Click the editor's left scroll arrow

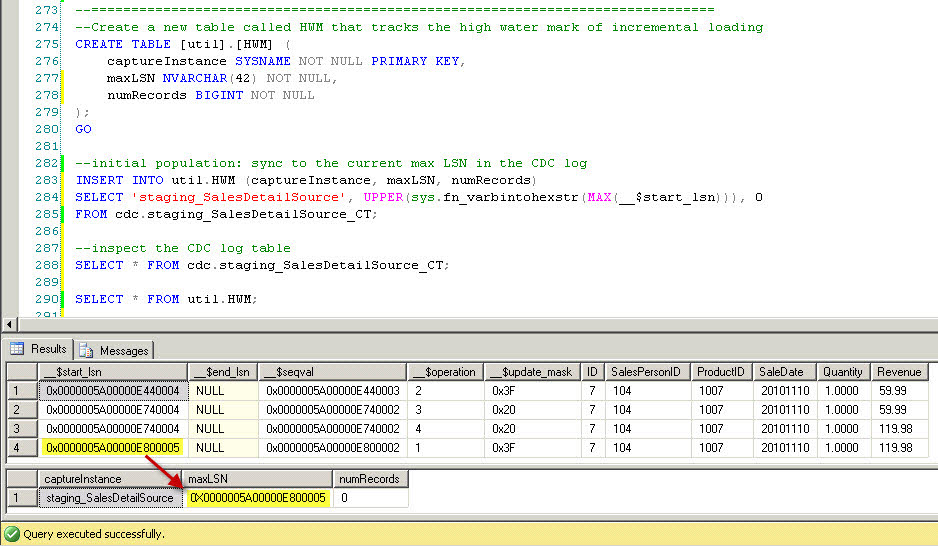tap(10, 325)
